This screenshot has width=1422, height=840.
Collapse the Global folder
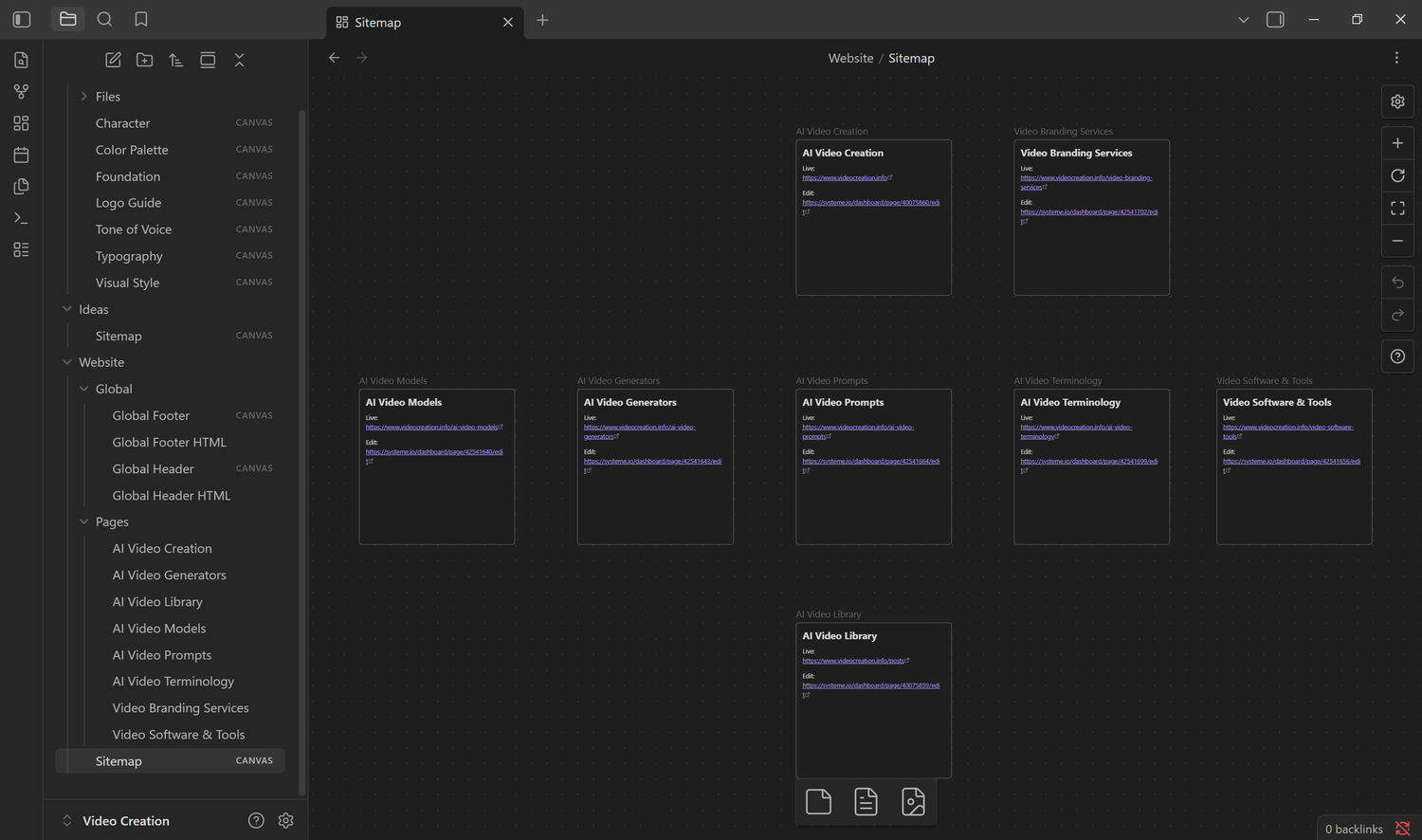pos(84,389)
